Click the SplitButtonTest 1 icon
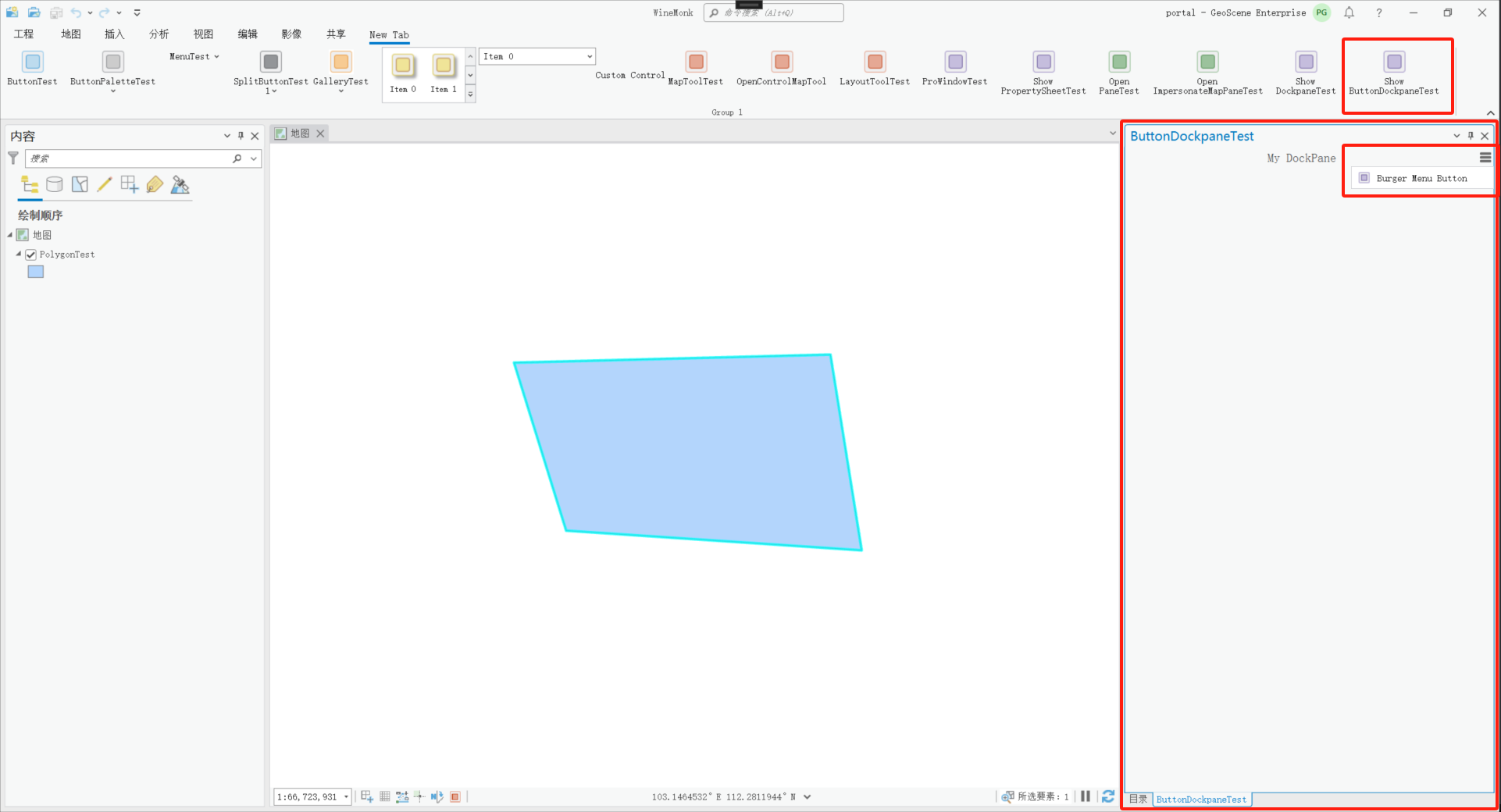 [x=271, y=62]
